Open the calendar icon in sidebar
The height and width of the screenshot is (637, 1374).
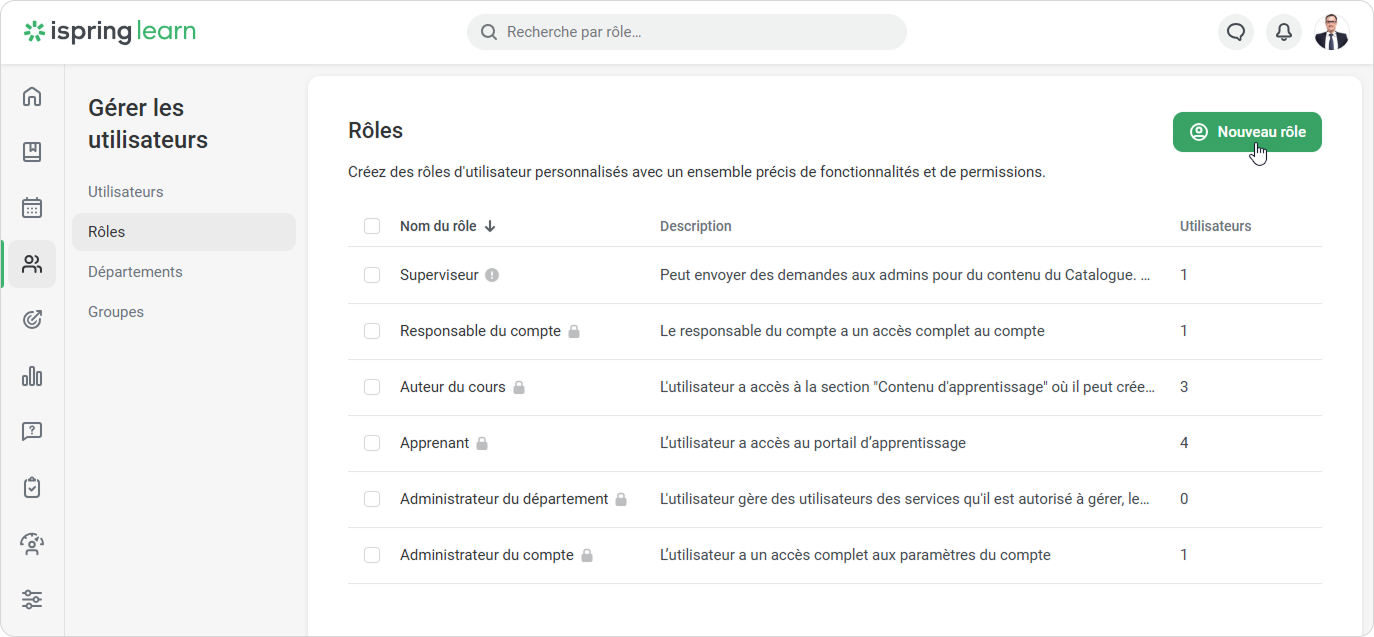click(32, 208)
